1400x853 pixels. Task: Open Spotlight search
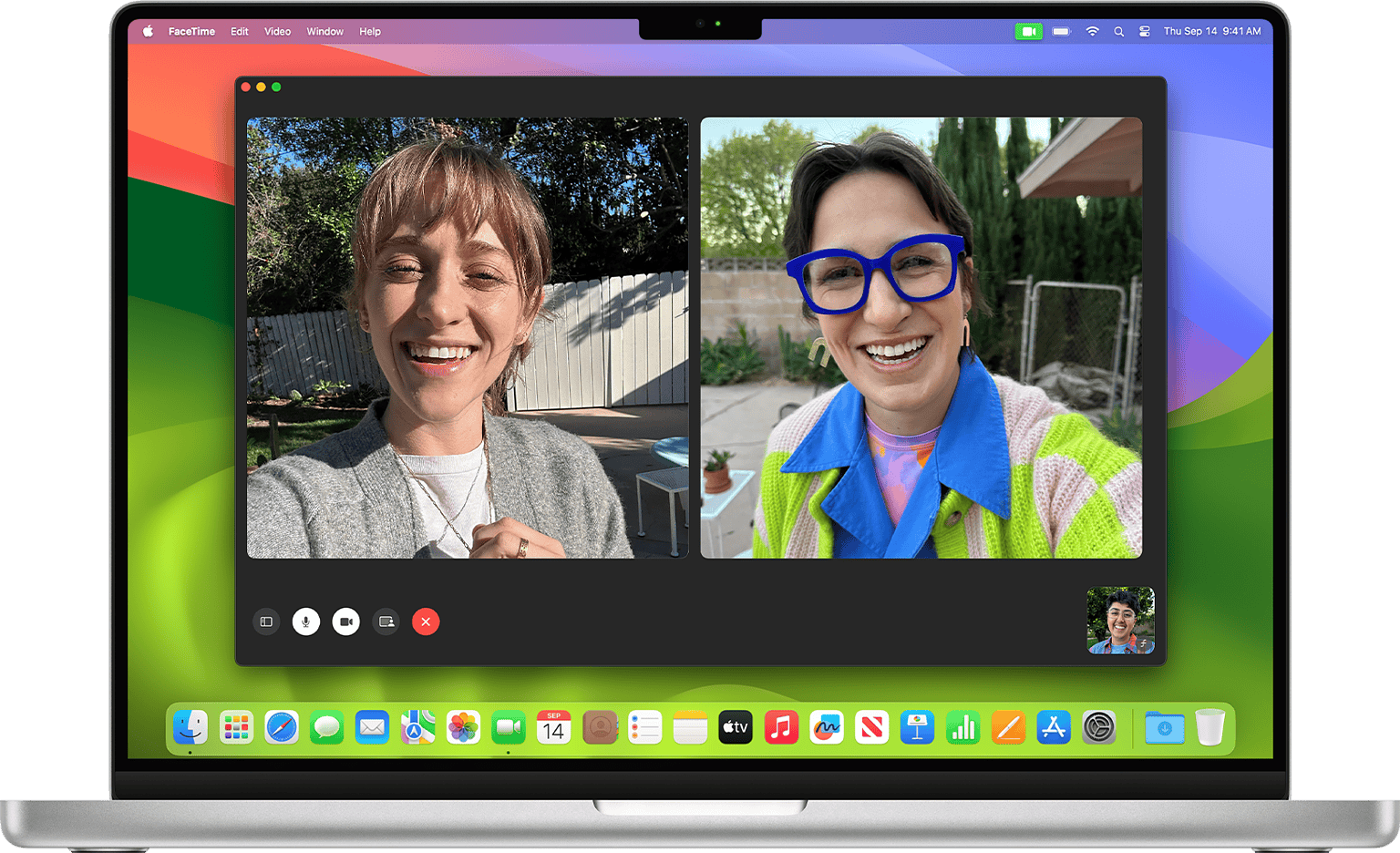[x=1118, y=31]
